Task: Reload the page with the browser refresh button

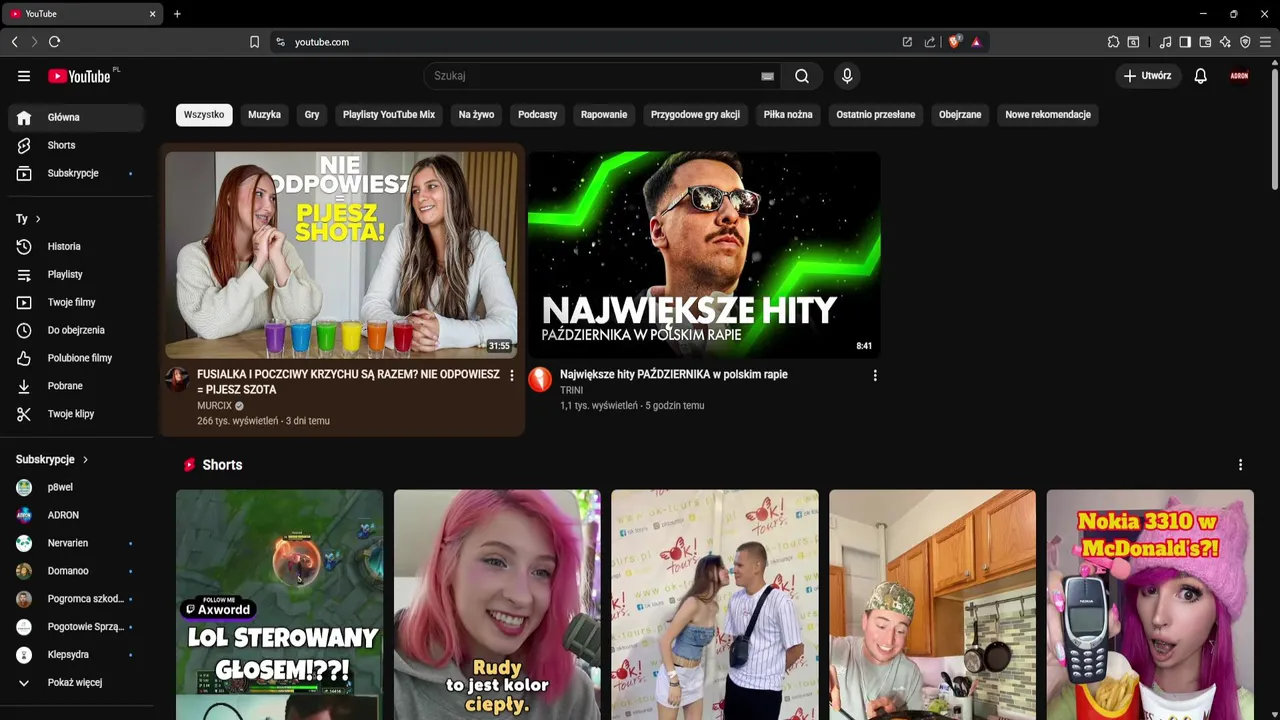Action: pyautogui.click(x=54, y=42)
